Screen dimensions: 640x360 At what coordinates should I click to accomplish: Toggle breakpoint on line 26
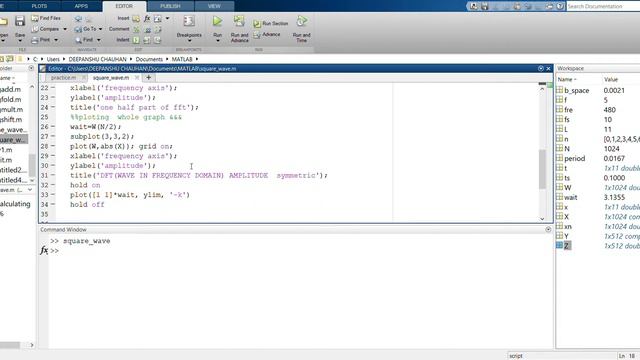(53, 127)
